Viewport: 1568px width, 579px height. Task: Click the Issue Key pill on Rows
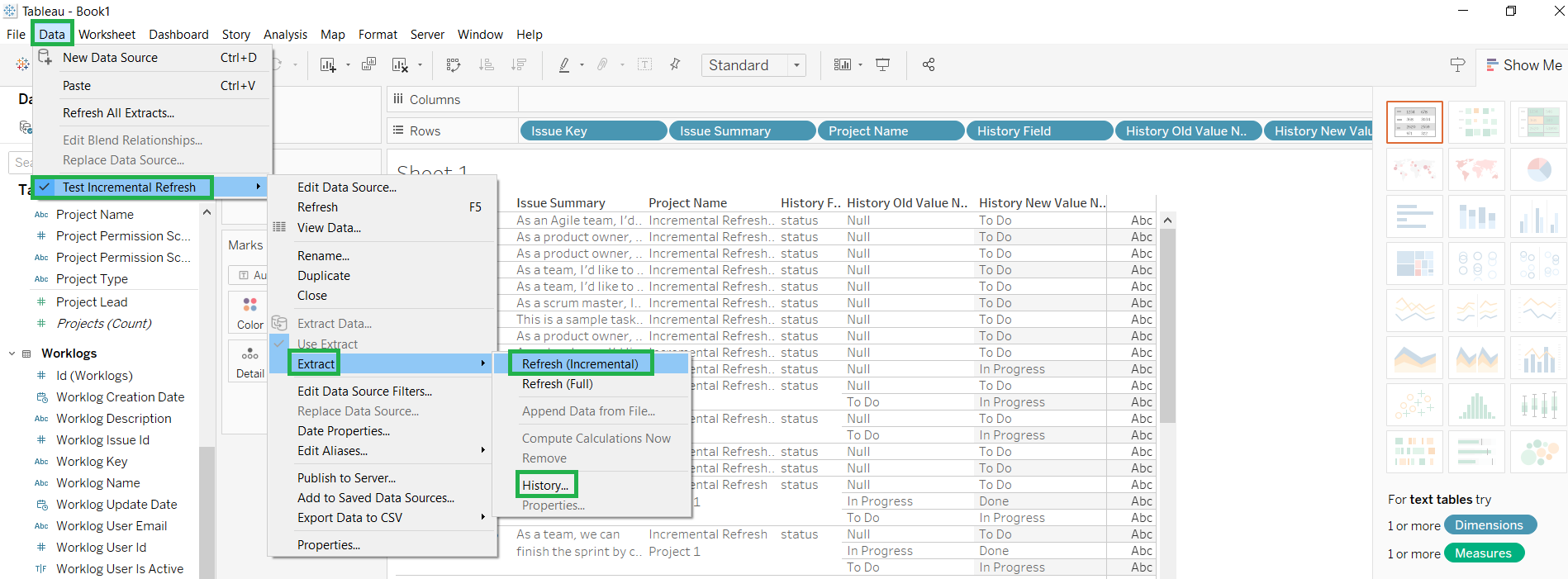pyautogui.click(x=593, y=131)
